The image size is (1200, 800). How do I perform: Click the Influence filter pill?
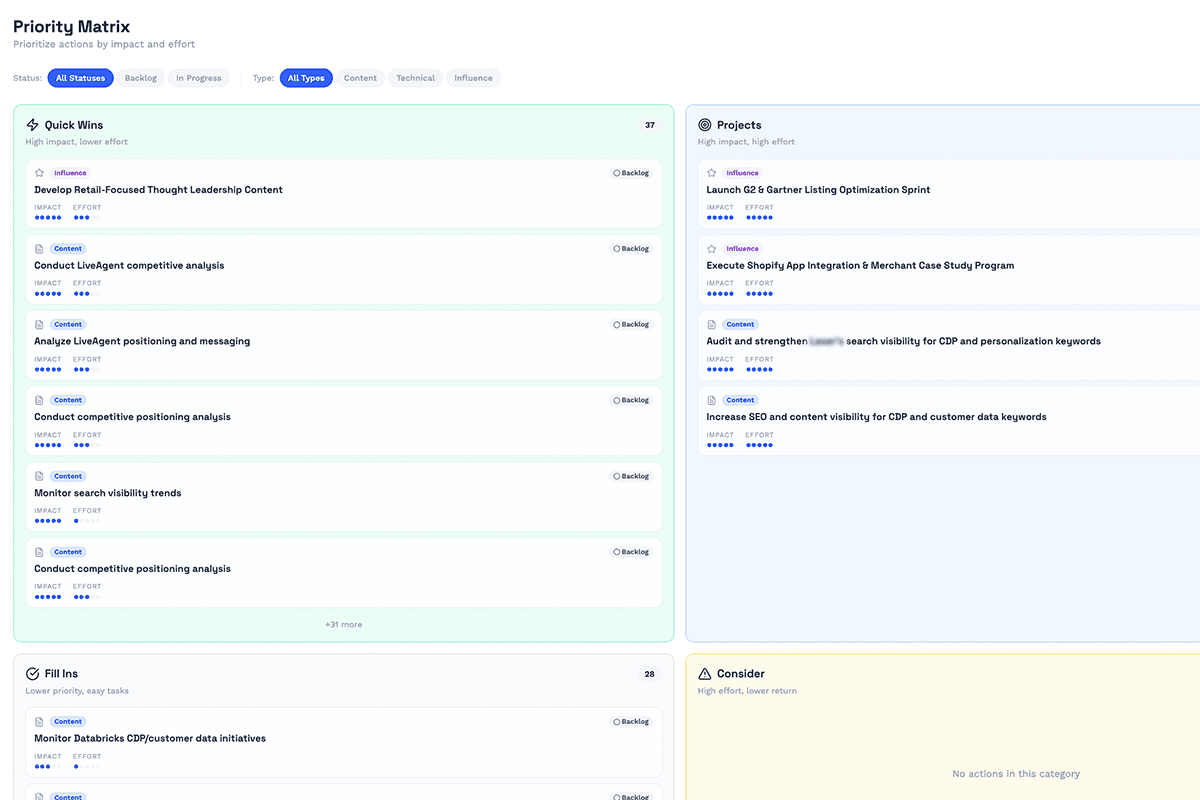pyautogui.click(x=472, y=77)
